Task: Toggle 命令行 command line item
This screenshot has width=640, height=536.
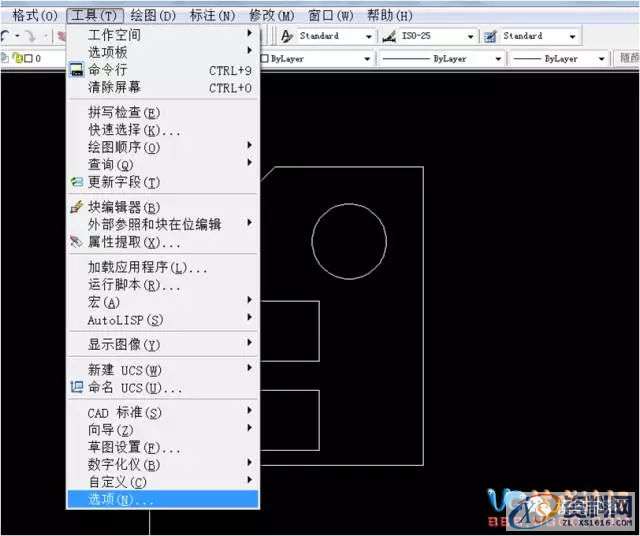Action: click(x=162, y=70)
